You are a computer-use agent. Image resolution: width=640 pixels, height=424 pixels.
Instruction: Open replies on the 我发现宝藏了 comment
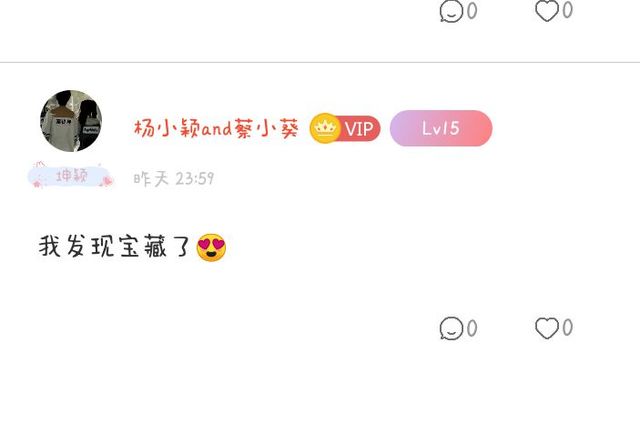(451, 328)
